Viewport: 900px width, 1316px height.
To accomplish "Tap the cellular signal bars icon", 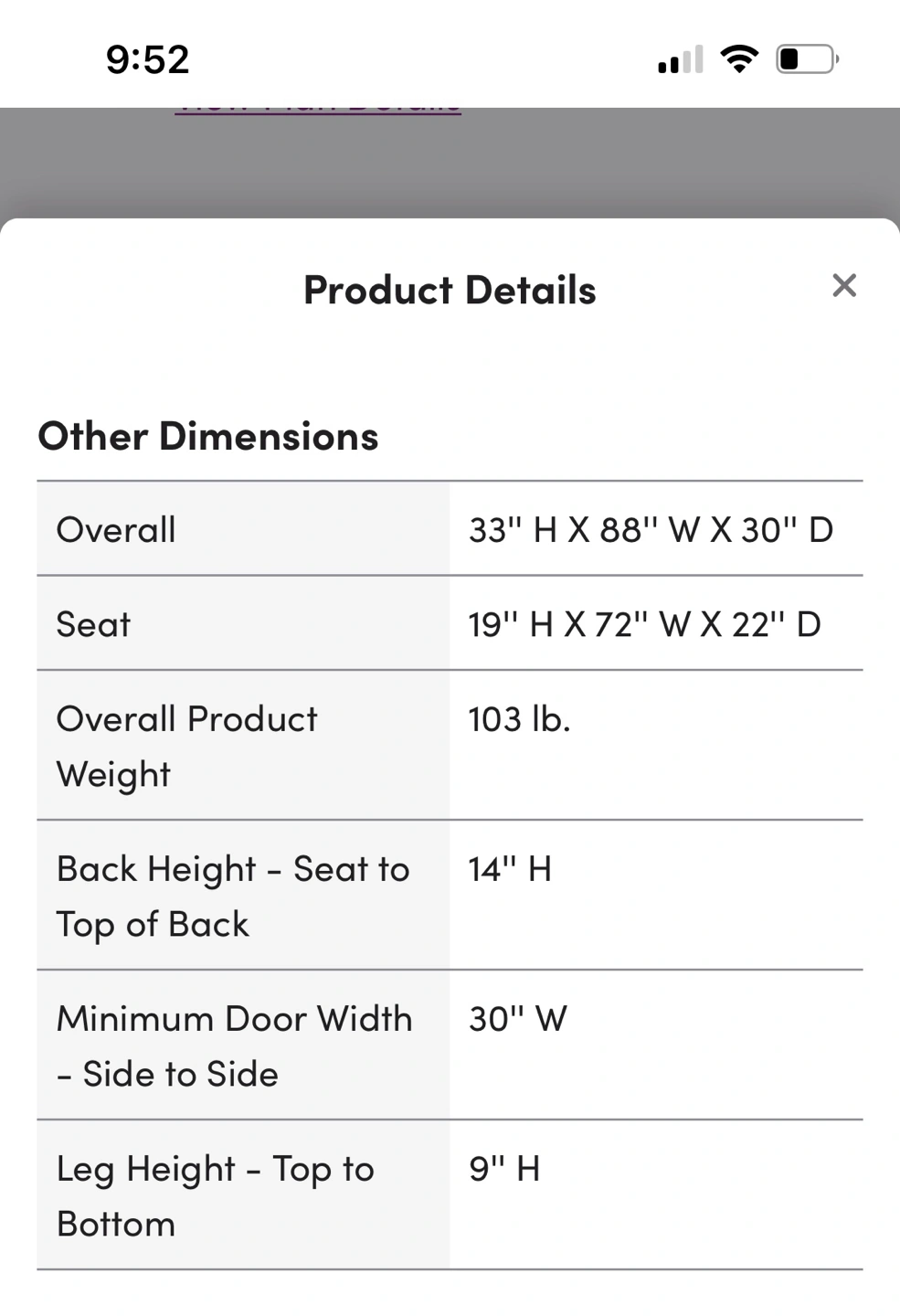I will click(681, 59).
